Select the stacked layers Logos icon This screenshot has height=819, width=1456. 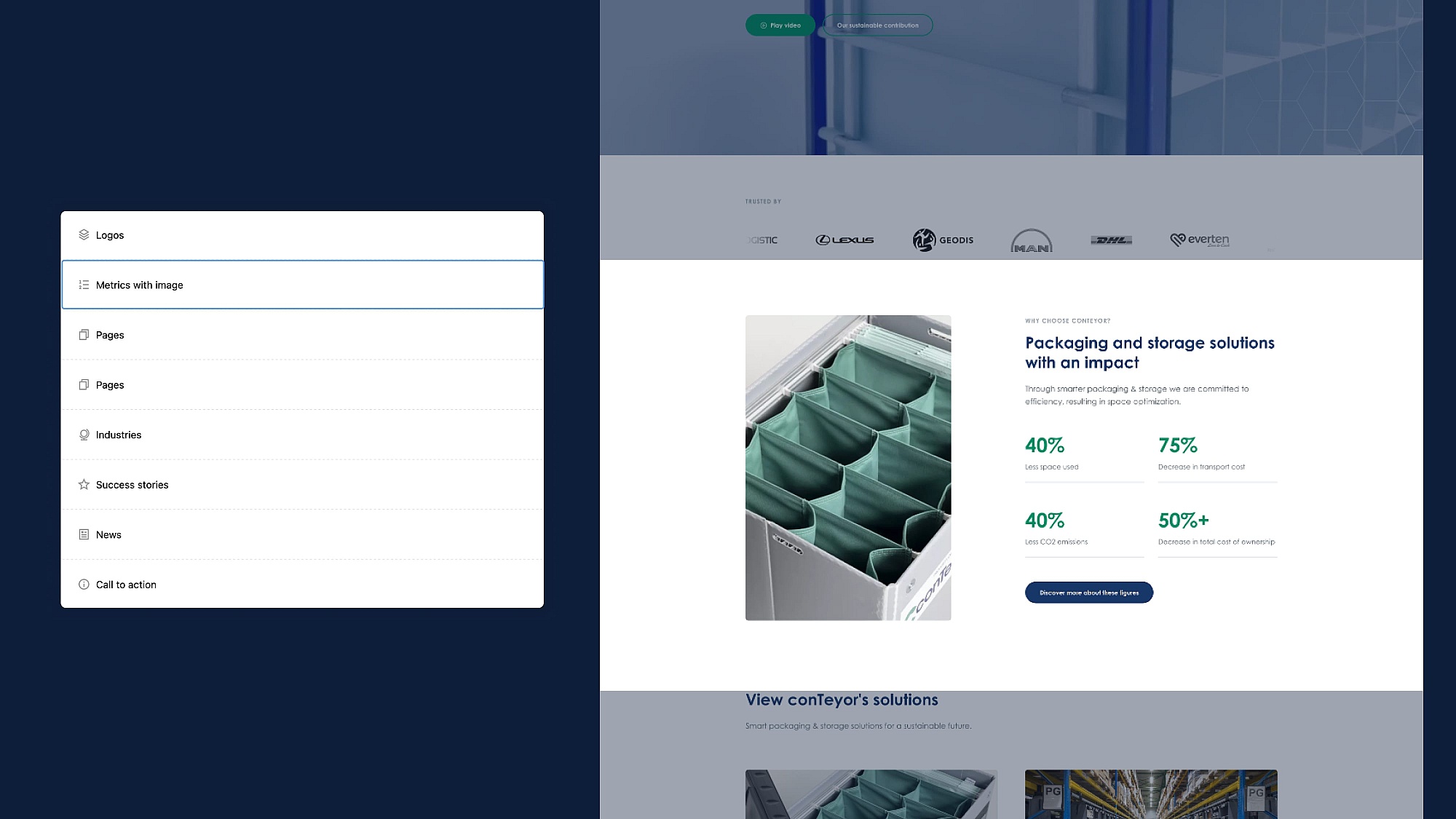pos(84,234)
